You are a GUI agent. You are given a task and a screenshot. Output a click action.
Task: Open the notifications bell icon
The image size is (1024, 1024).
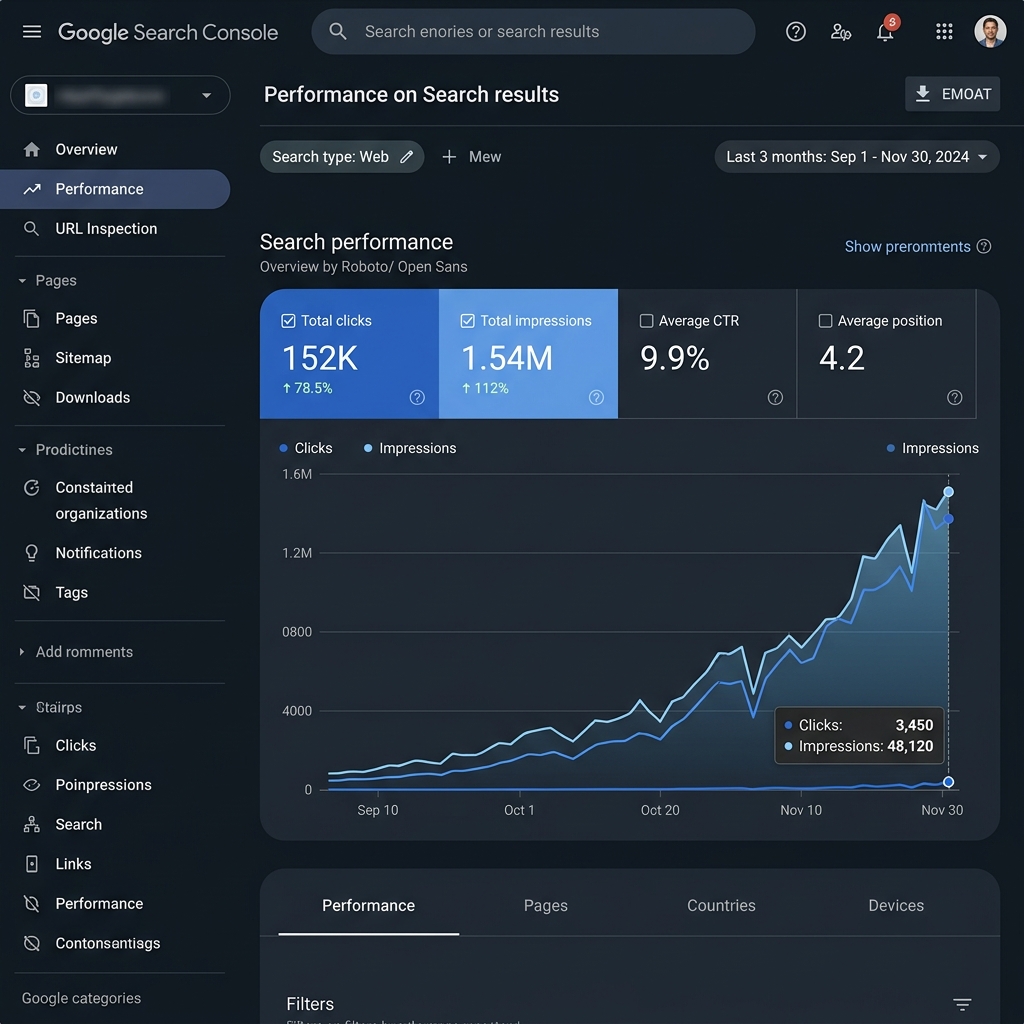coord(885,31)
